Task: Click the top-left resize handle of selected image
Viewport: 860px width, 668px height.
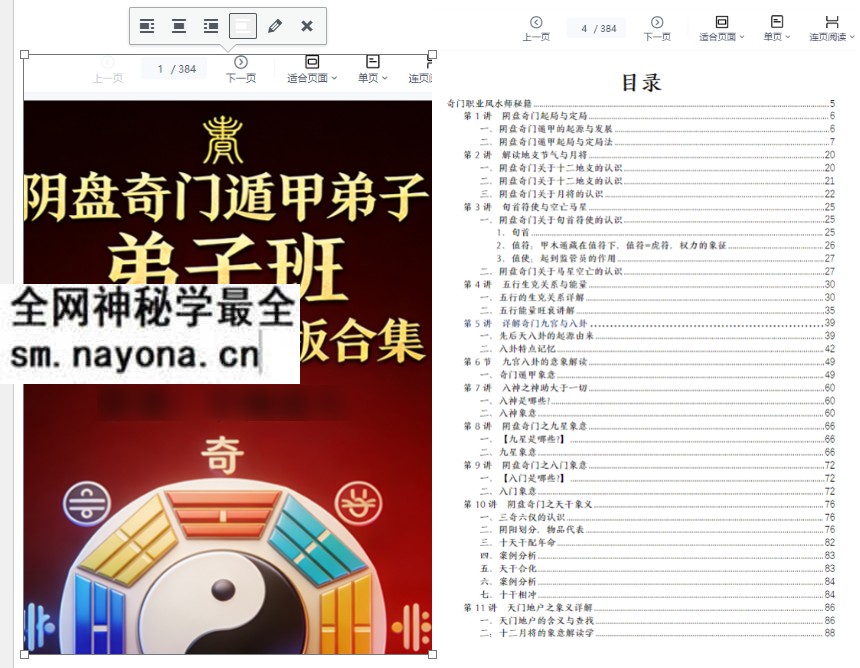Action: (x=24, y=54)
